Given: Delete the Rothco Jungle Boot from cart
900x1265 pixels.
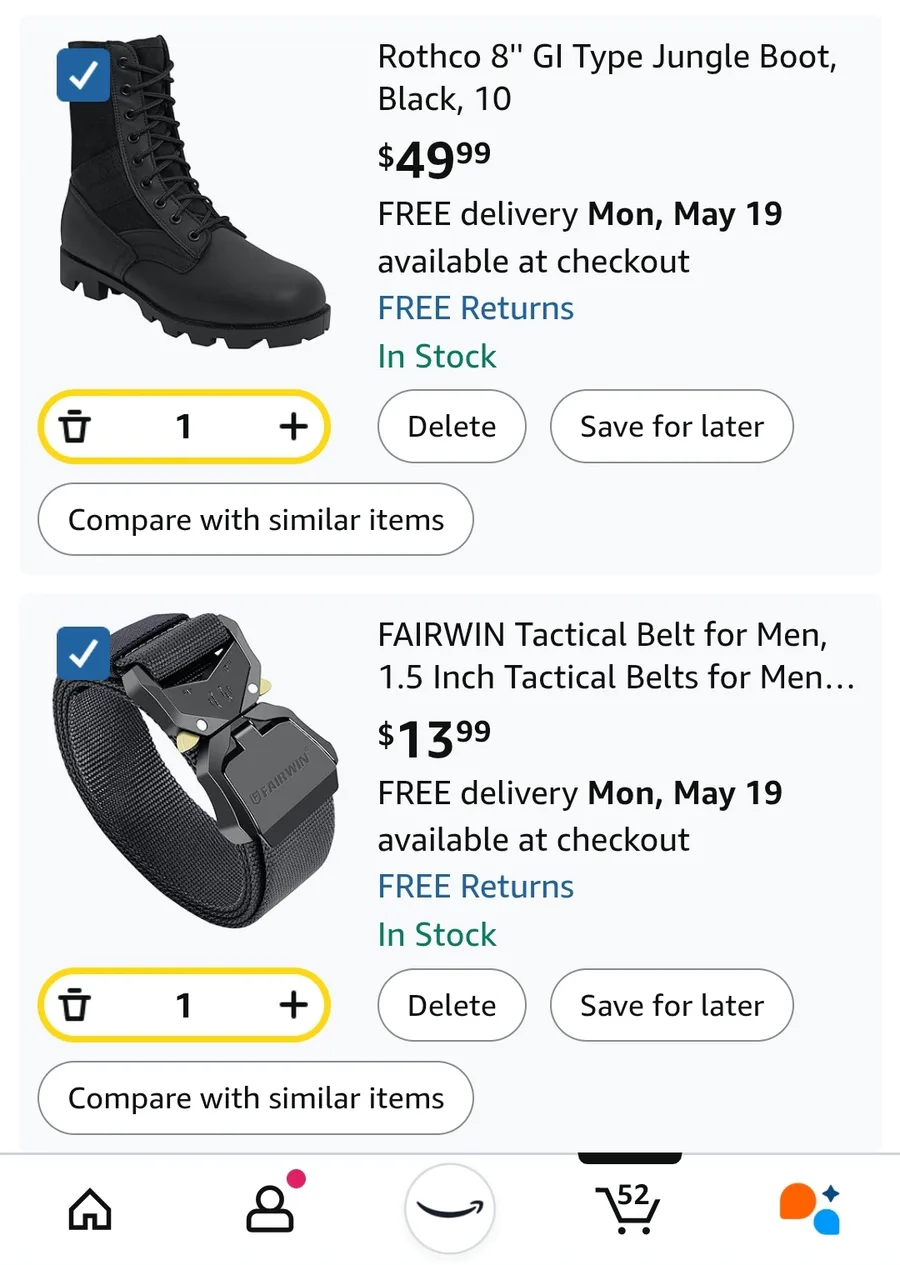Looking at the screenshot, I should [x=451, y=427].
